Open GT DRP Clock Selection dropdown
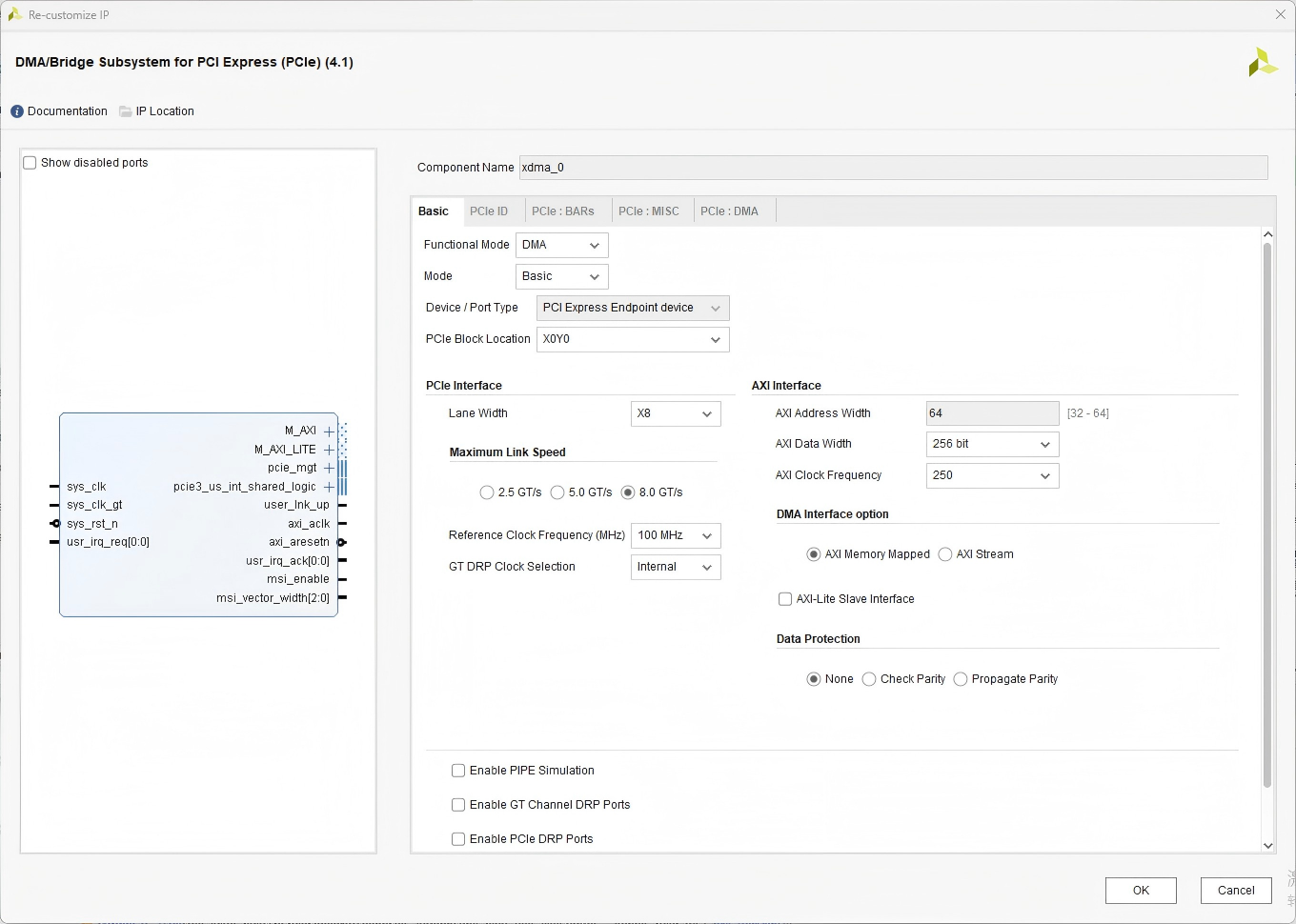 click(676, 567)
